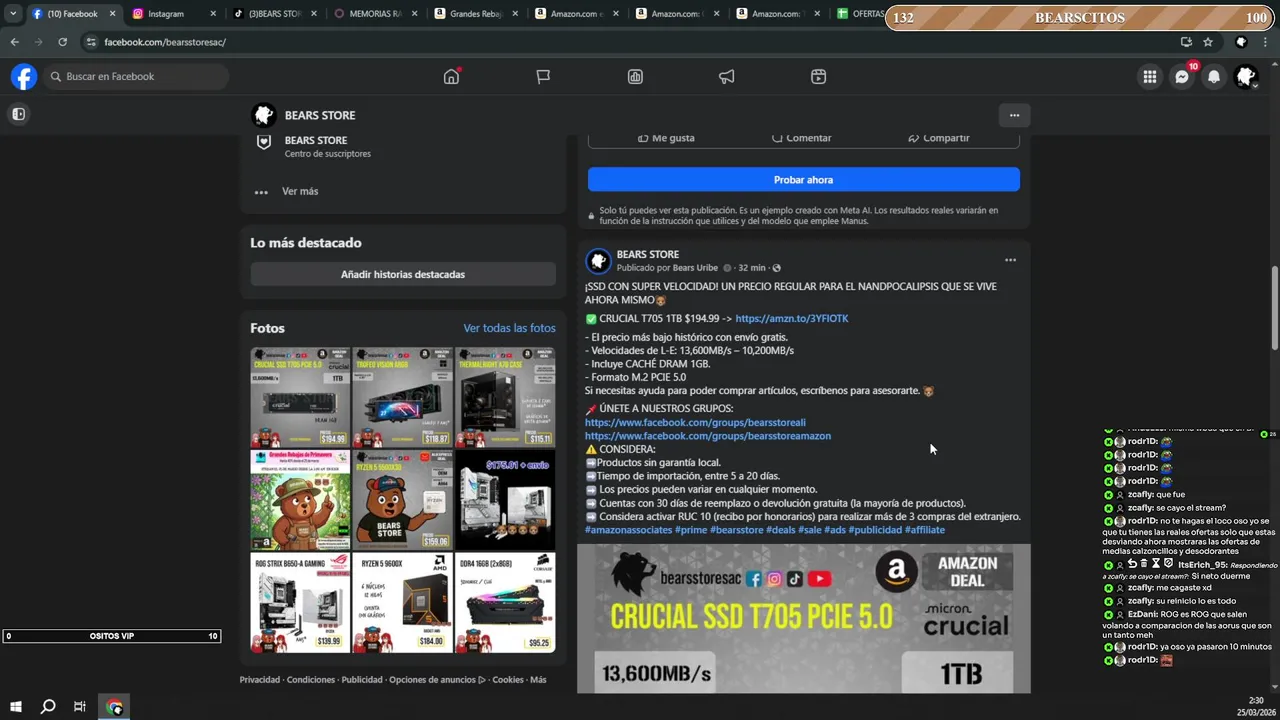The width and height of the screenshot is (1280, 720).
Task: Click the browser address bar URL
Action: [165, 42]
